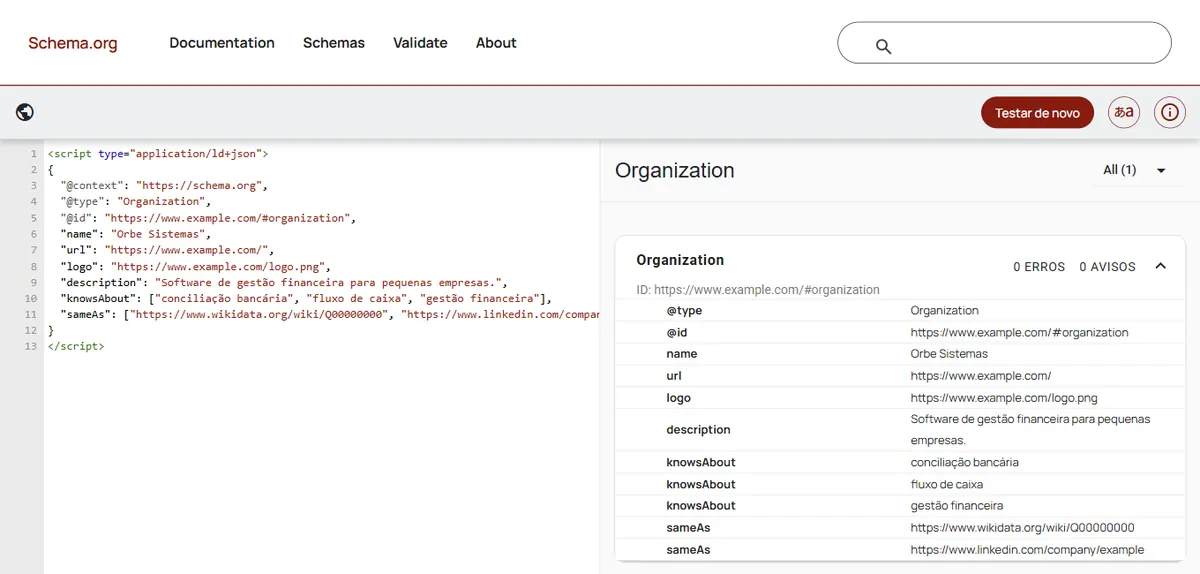The height and width of the screenshot is (574, 1200).
Task: Click the url property label
Action: coord(673,376)
